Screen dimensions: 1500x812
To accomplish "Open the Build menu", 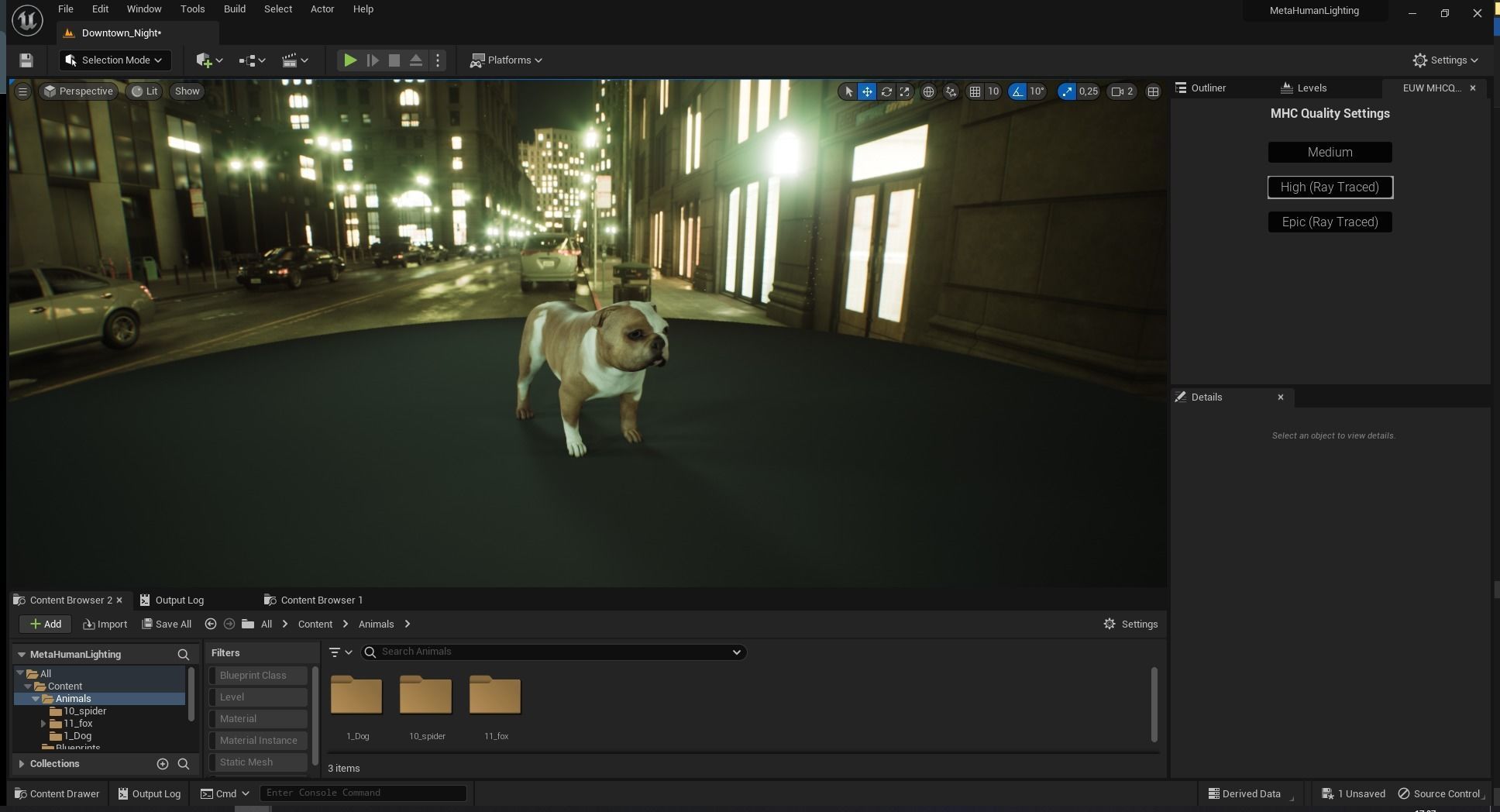I will click(235, 9).
